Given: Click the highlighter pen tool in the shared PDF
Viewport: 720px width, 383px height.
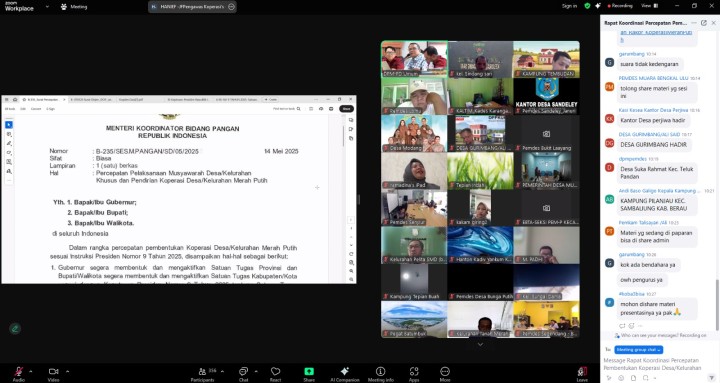Looking at the screenshot, I should (x=9, y=143).
